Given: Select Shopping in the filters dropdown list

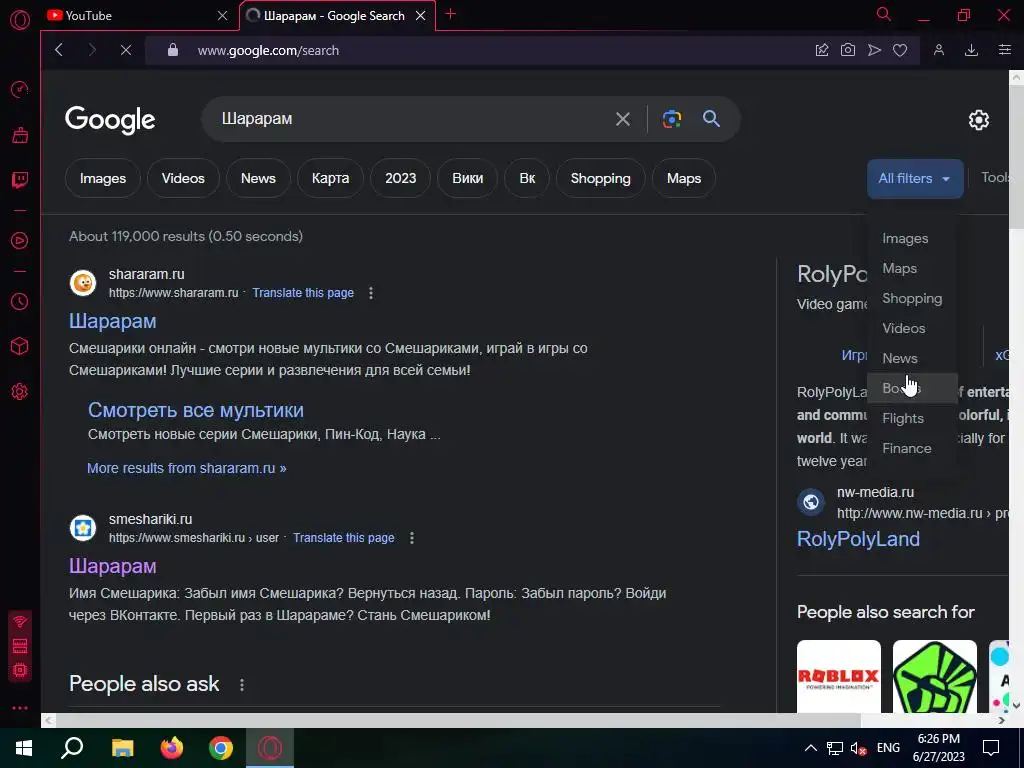Looking at the screenshot, I should (x=912, y=298).
